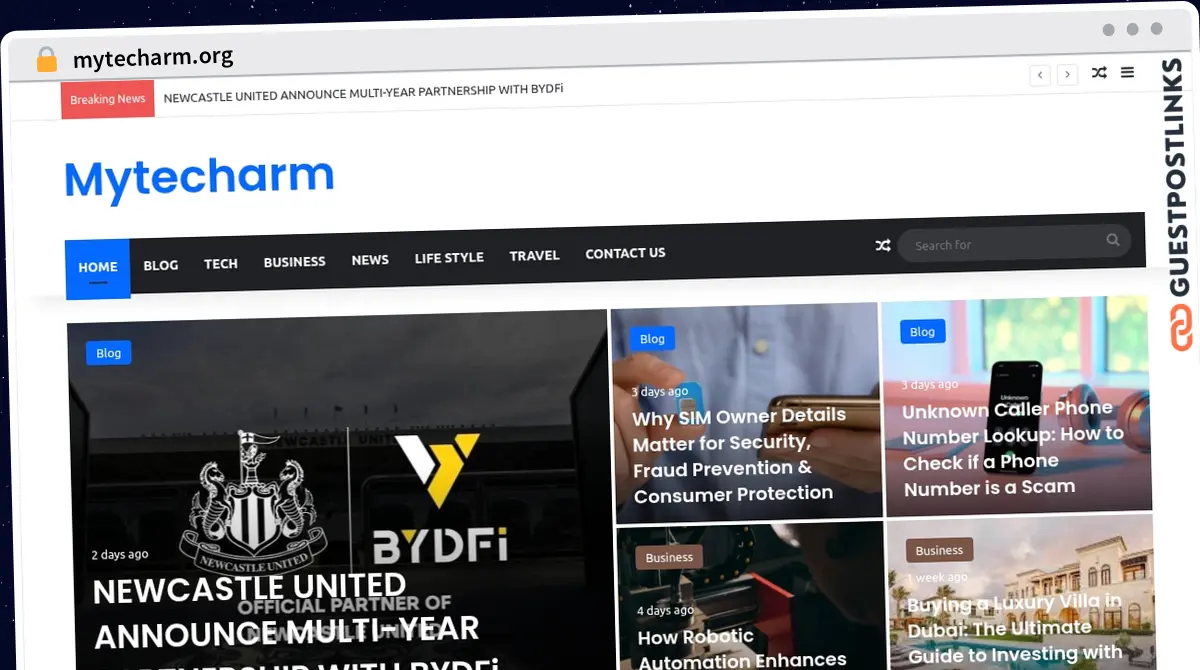1200x670 pixels.
Task: Go to previous breaking news item
Action: pos(1040,75)
